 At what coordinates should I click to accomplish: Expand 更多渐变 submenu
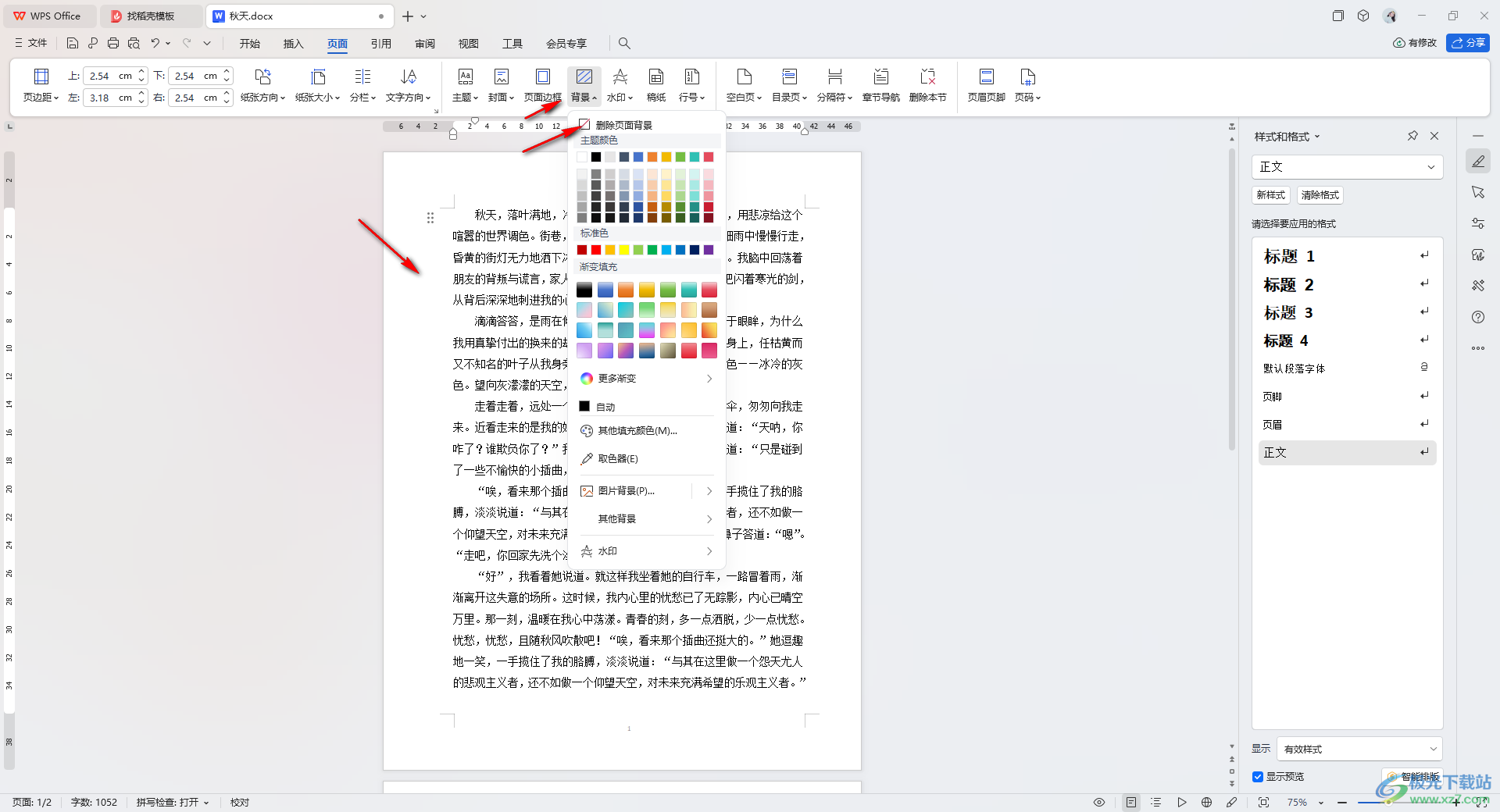click(x=647, y=379)
